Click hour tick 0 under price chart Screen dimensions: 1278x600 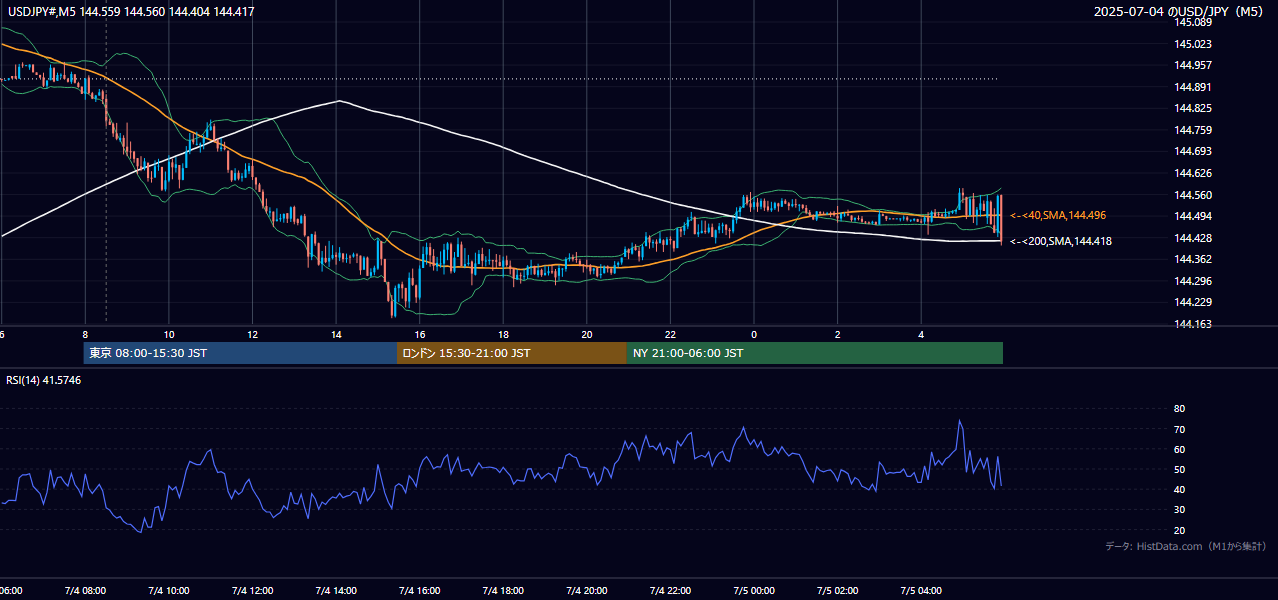(x=754, y=334)
